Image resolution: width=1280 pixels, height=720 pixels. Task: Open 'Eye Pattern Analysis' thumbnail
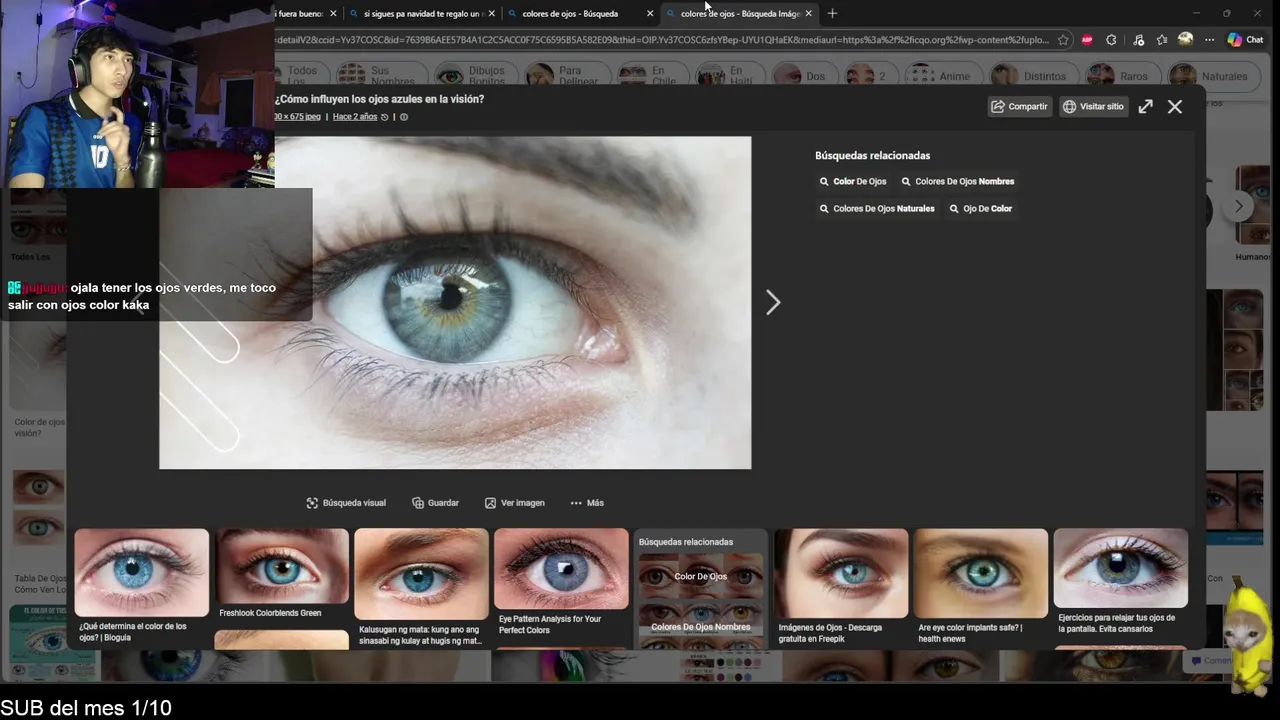(561, 568)
